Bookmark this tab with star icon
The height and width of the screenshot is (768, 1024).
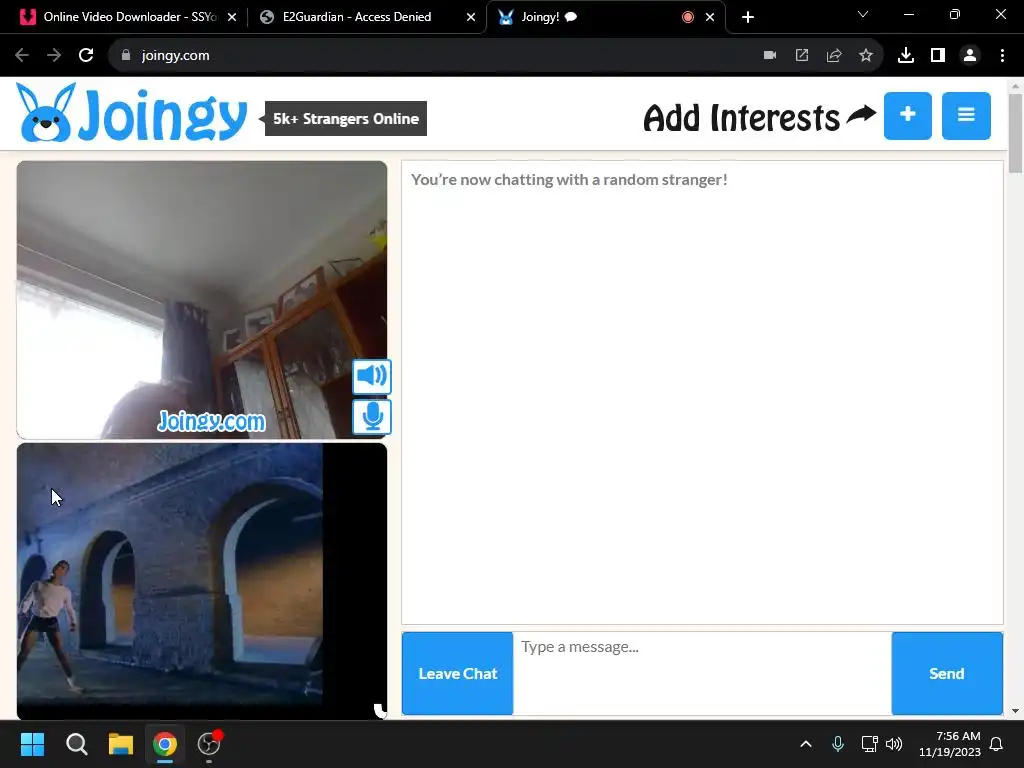coord(866,56)
